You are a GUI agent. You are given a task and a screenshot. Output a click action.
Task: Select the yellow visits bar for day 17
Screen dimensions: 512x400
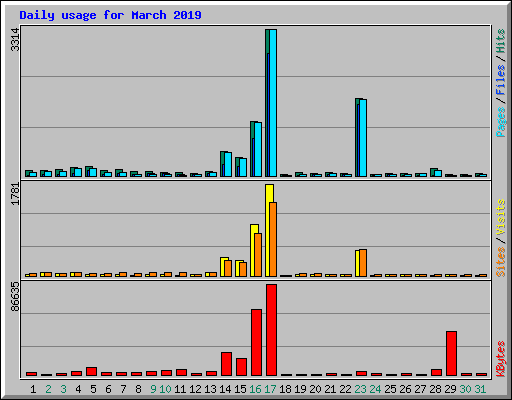click(x=269, y=230)
